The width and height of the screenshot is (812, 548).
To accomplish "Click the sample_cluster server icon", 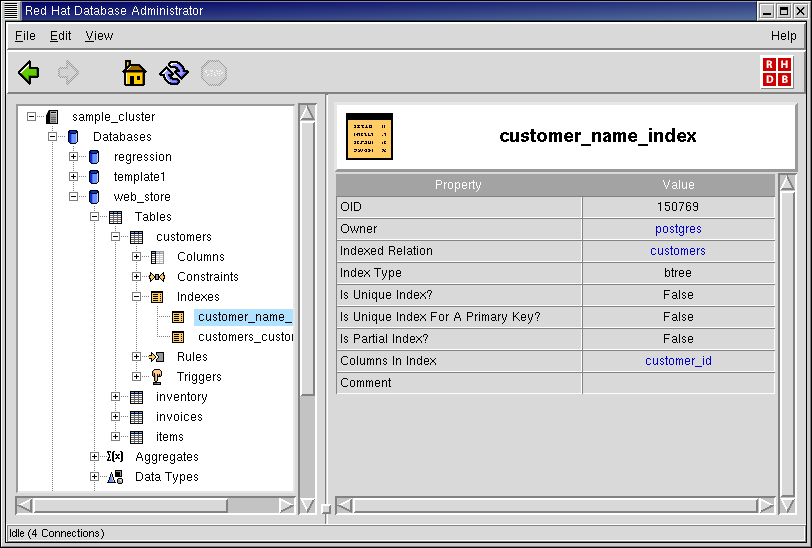I will pos(53,117).
